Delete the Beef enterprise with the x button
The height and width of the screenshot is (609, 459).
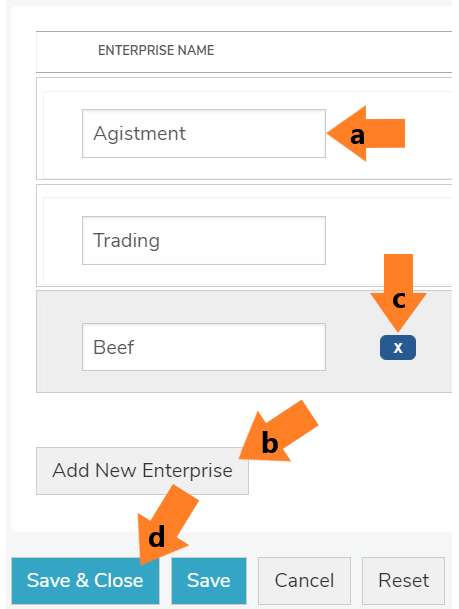pyautogui.click(x=398, y=347)
